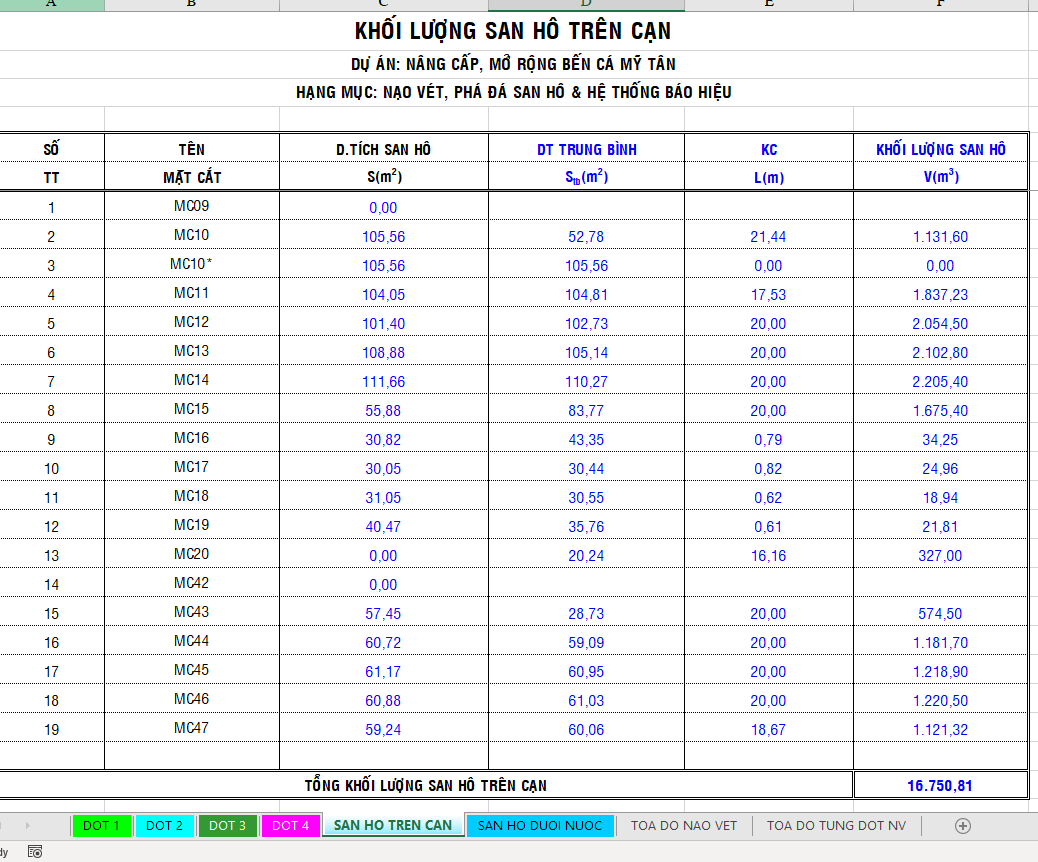Select cell MC47
Image resolution: width=1038 pixels, height=862 pixels.
click(x=191, y=728)
